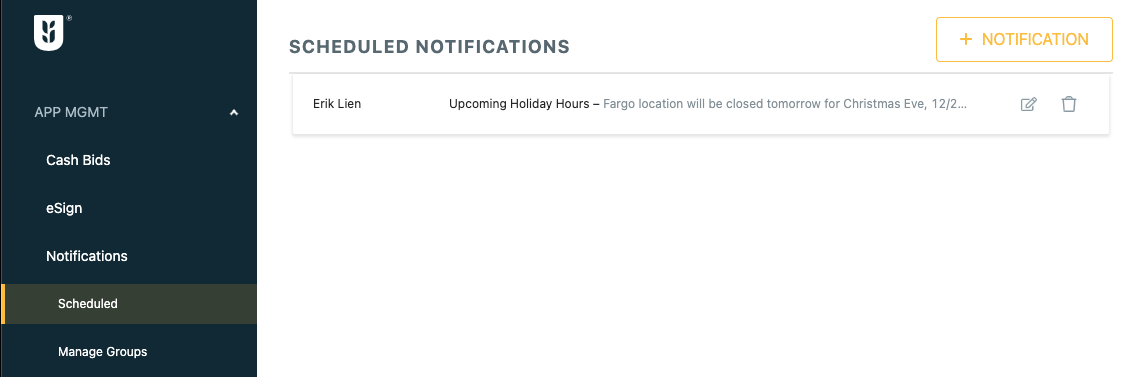The height and width of the screenshot is (377, 1136).
Task: Open the Manage Groups page
Action: (x=103, y=352)
